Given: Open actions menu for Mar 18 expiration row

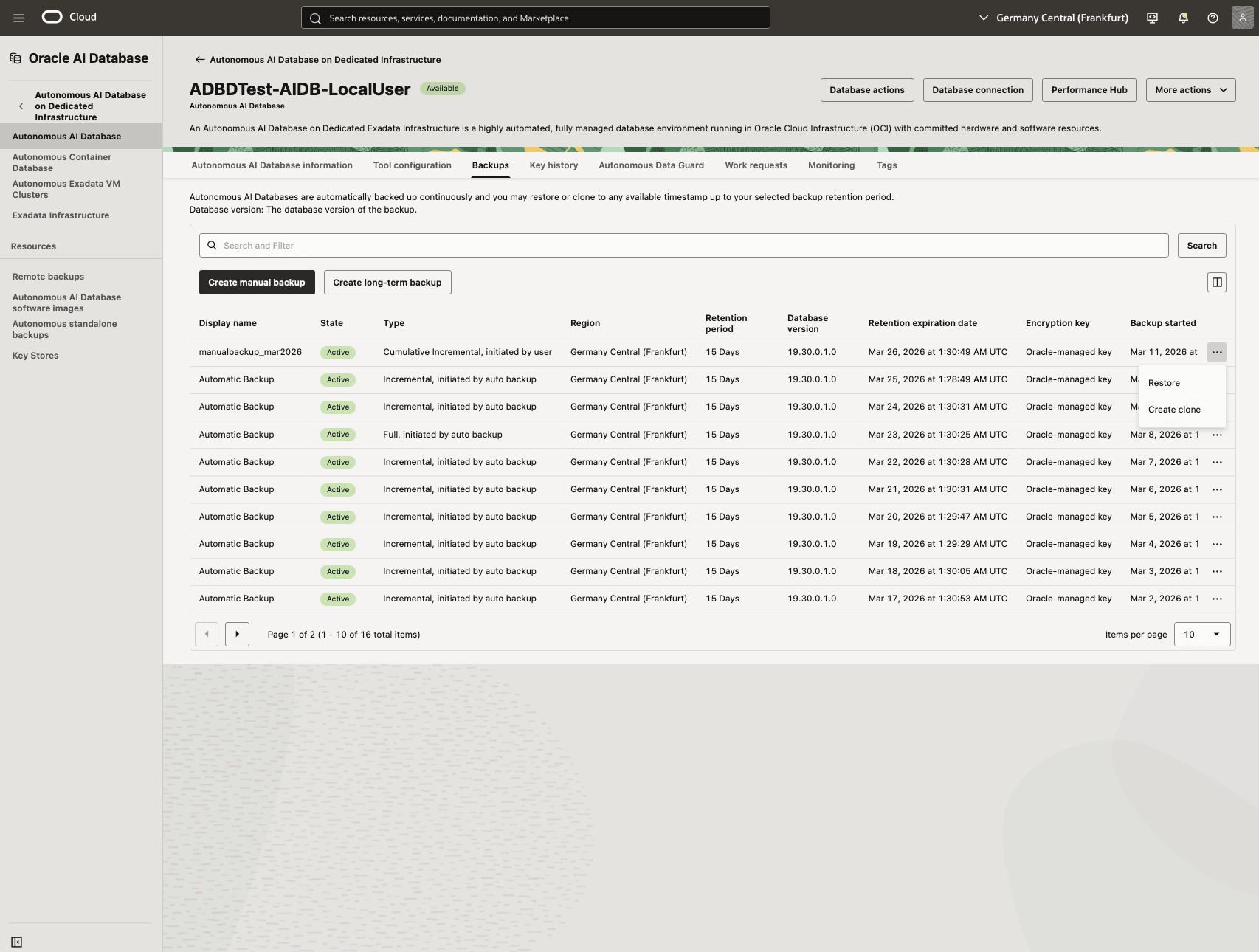Looking at the screenshot, I should tap(1217, 572).
